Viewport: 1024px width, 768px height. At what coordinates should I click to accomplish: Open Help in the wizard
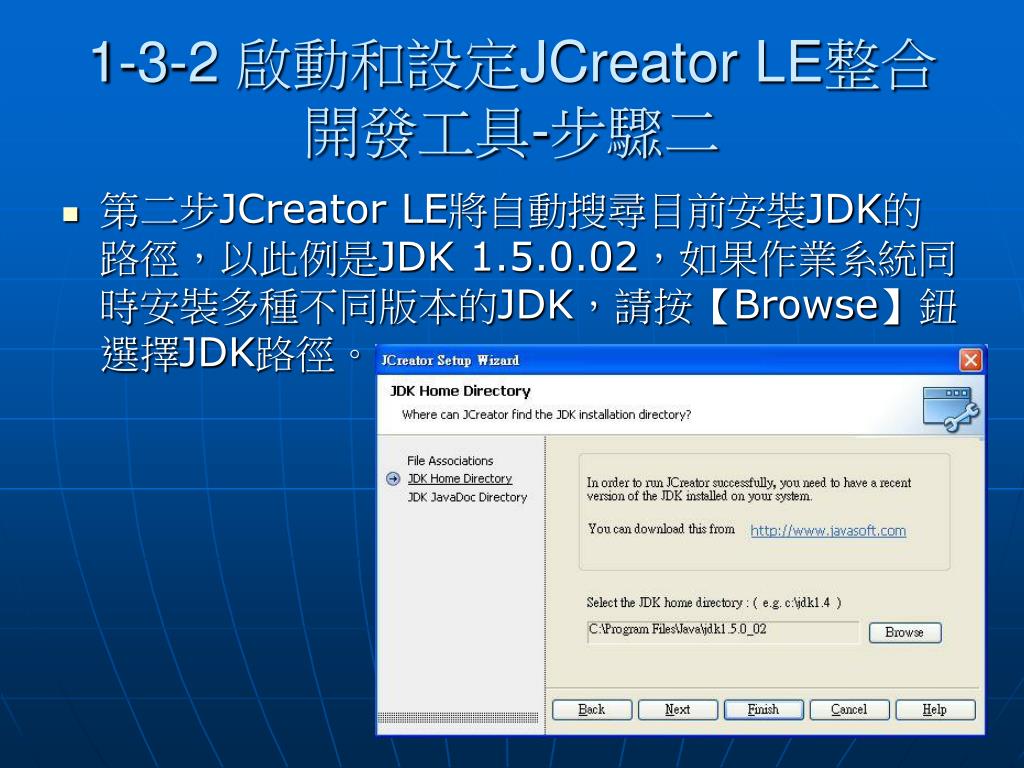coord(935,709)
